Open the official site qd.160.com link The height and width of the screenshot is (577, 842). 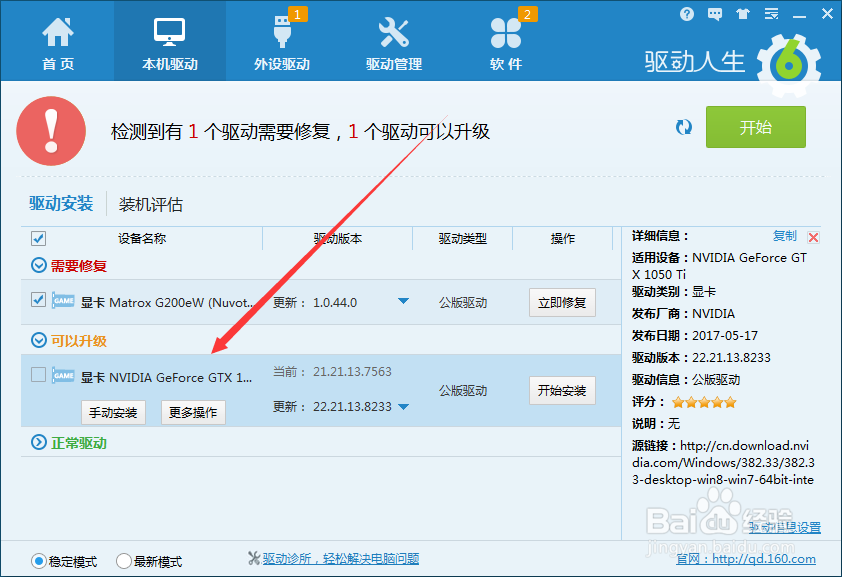[x=745, y=559]
